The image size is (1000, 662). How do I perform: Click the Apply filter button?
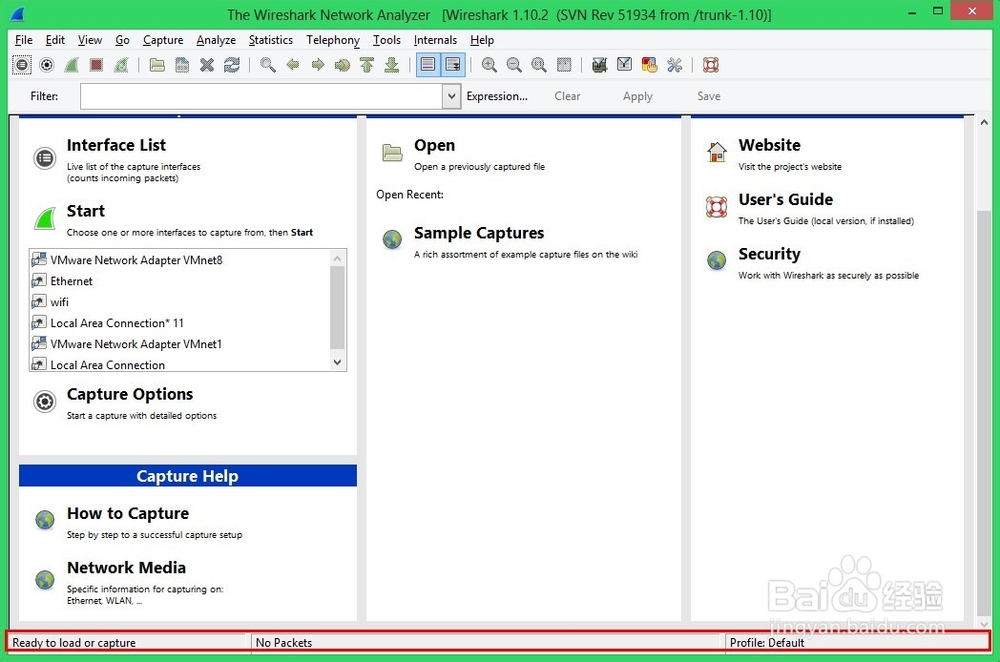click(638, 96)
